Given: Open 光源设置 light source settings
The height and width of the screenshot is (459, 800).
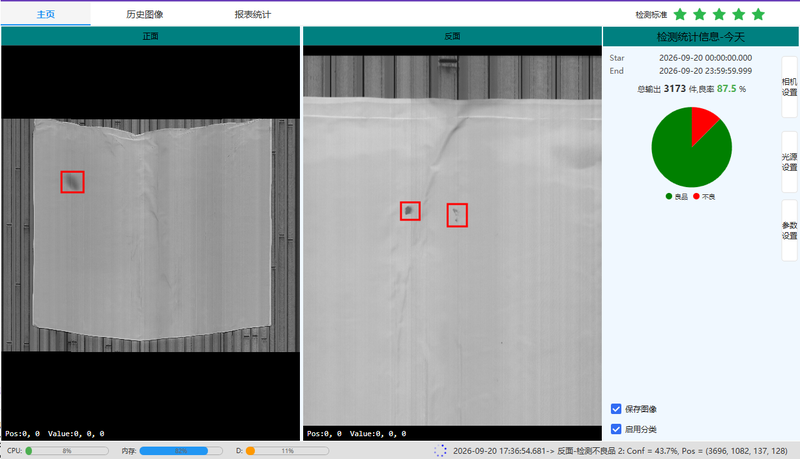Looking at the screenshot, I should point(789,162).
